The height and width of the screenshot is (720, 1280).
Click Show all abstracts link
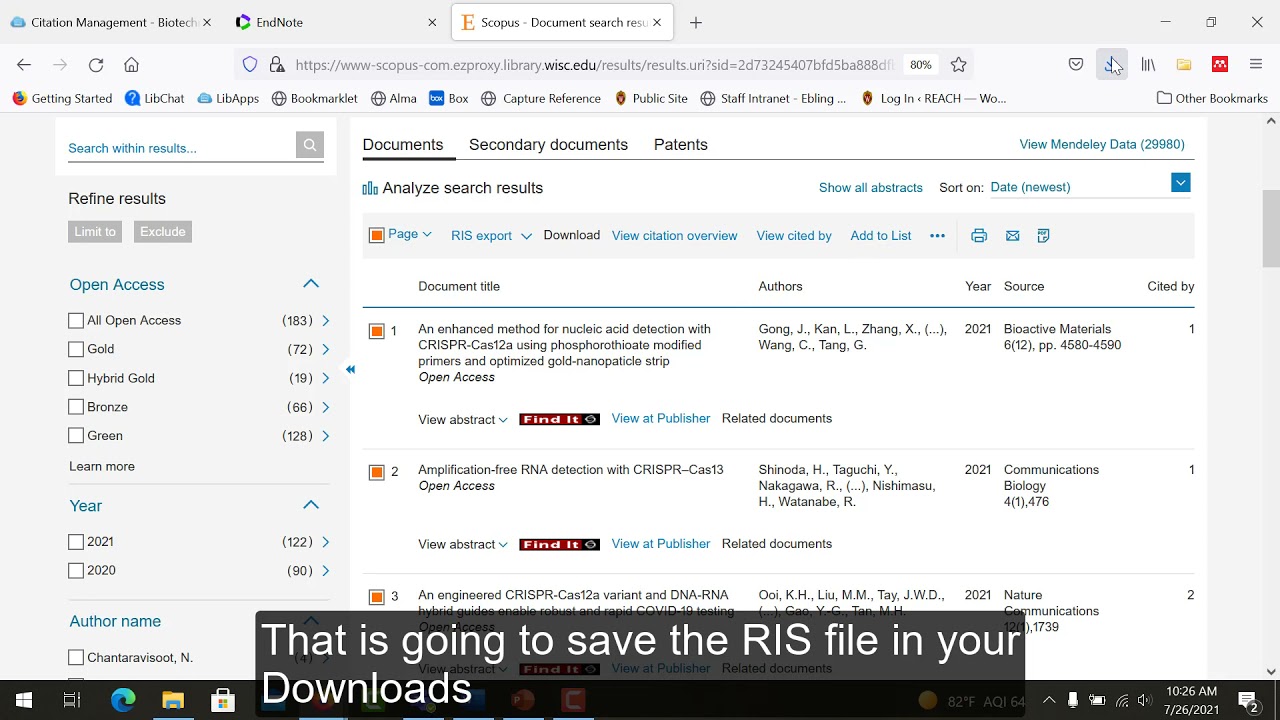tap(871, 188)
